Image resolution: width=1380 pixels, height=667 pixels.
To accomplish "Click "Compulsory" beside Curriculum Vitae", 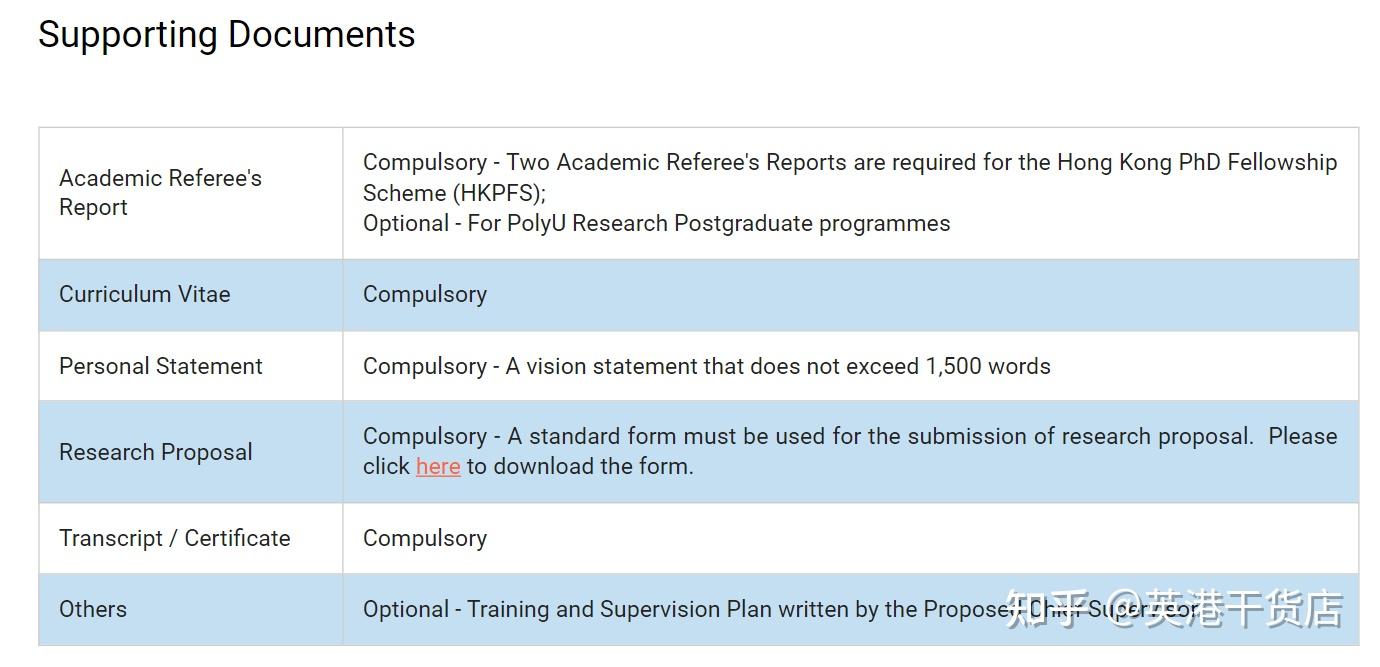I will 425,294.
